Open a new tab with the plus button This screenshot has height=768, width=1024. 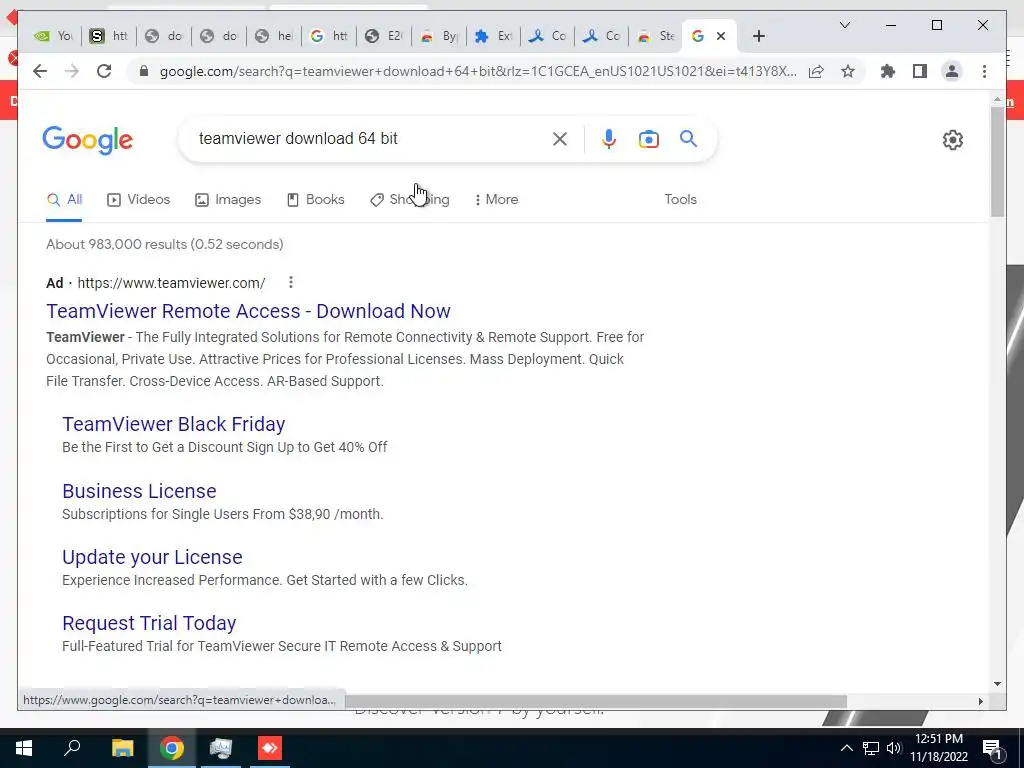pos(758,36)
